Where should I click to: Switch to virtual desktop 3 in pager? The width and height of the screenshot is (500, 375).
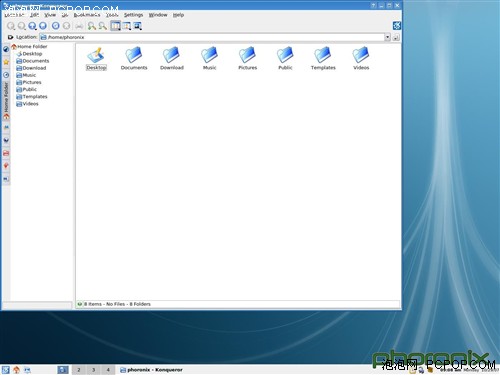coord(93,370)
